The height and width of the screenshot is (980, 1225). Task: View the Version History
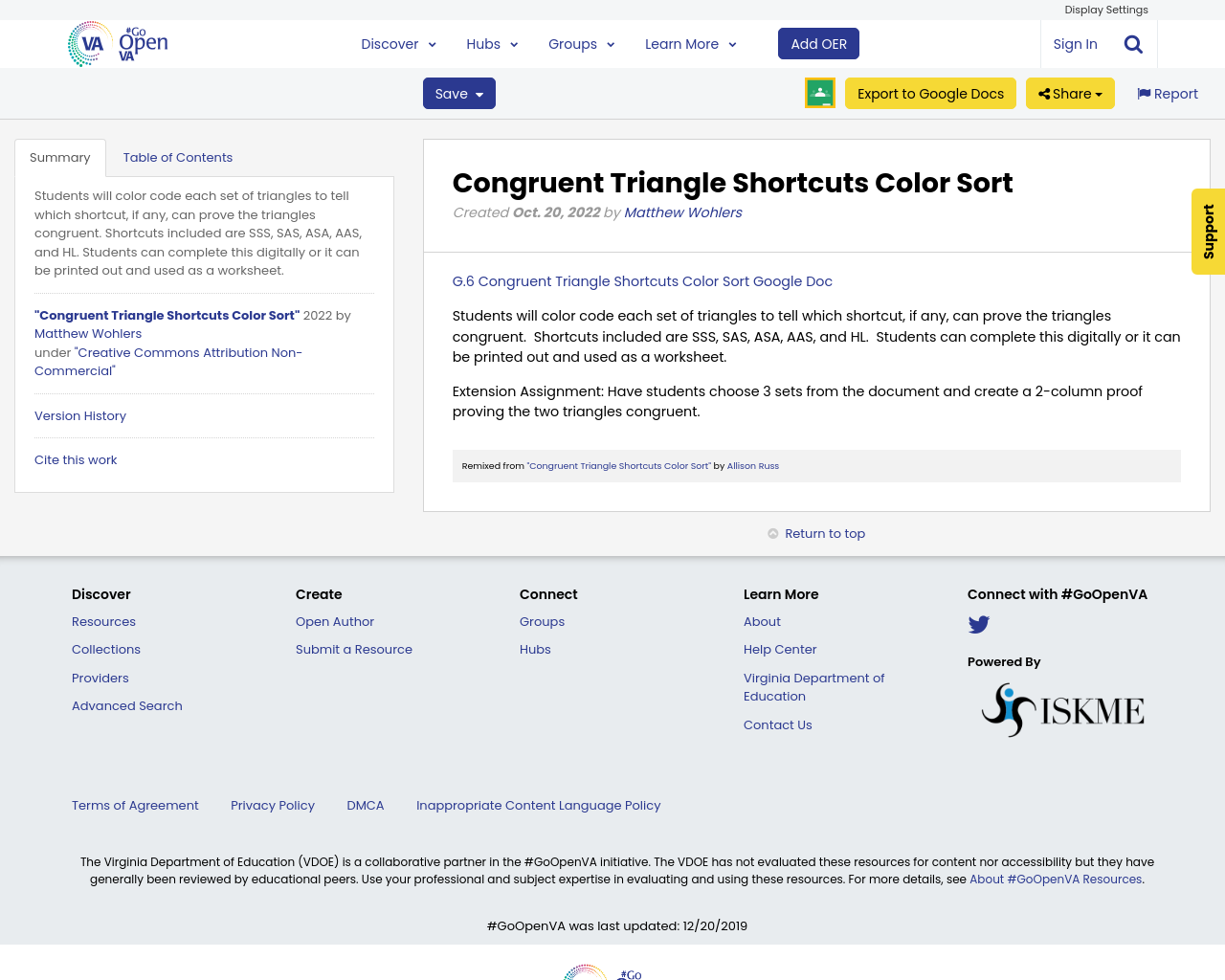79,415
